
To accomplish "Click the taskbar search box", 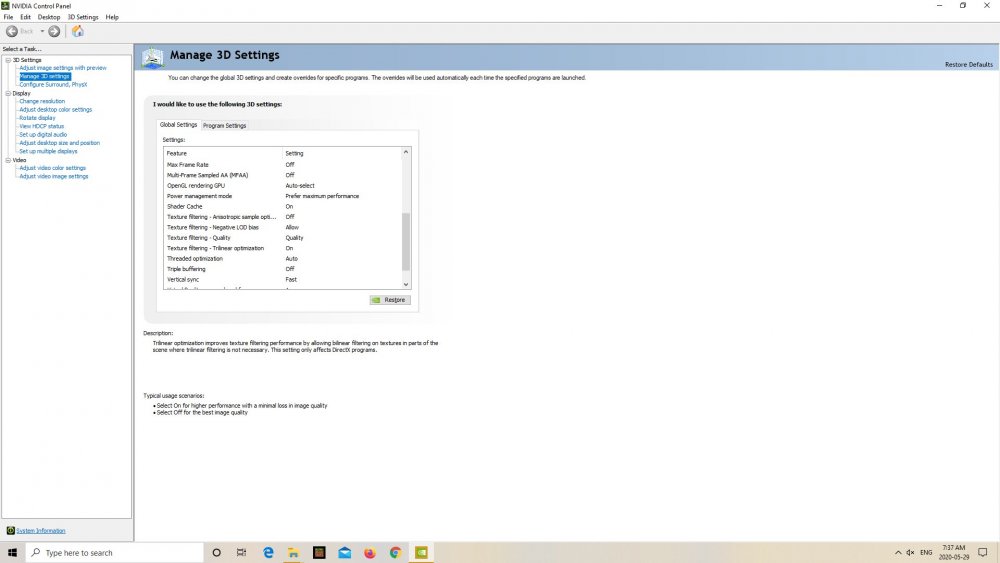I will [114, 553].
